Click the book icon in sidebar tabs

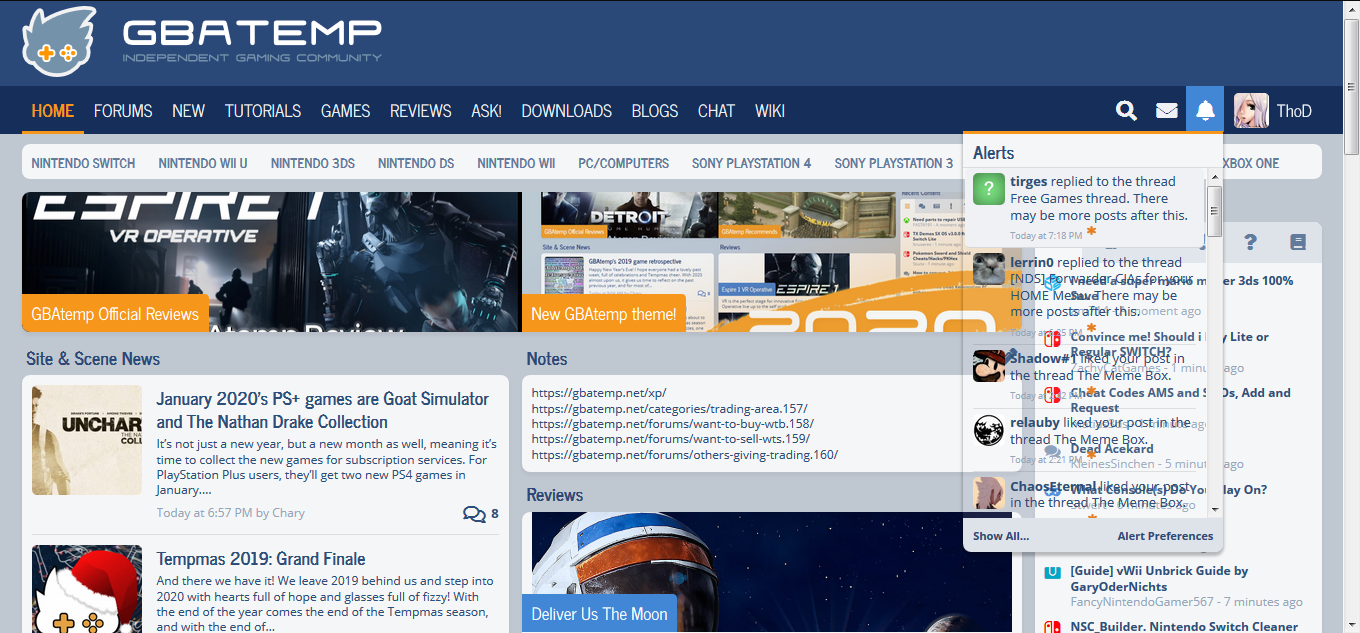coord(1298,242)
